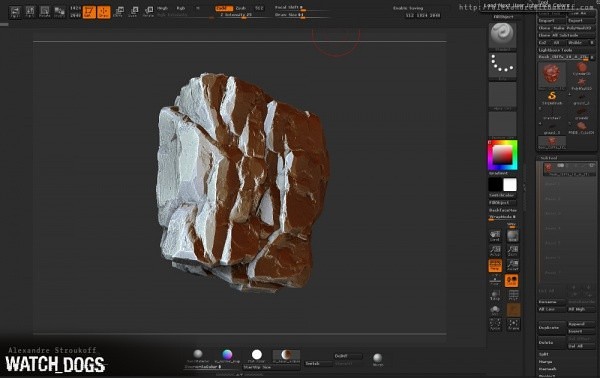Activate the orange Edit mode button

click(x=89, y=12)
